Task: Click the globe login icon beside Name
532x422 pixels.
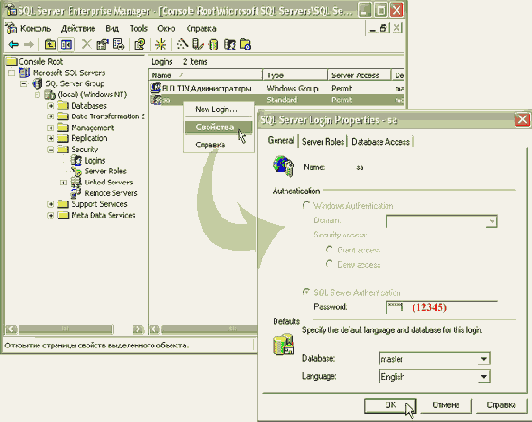Action: pyautogui.click(x=283, y=166)
